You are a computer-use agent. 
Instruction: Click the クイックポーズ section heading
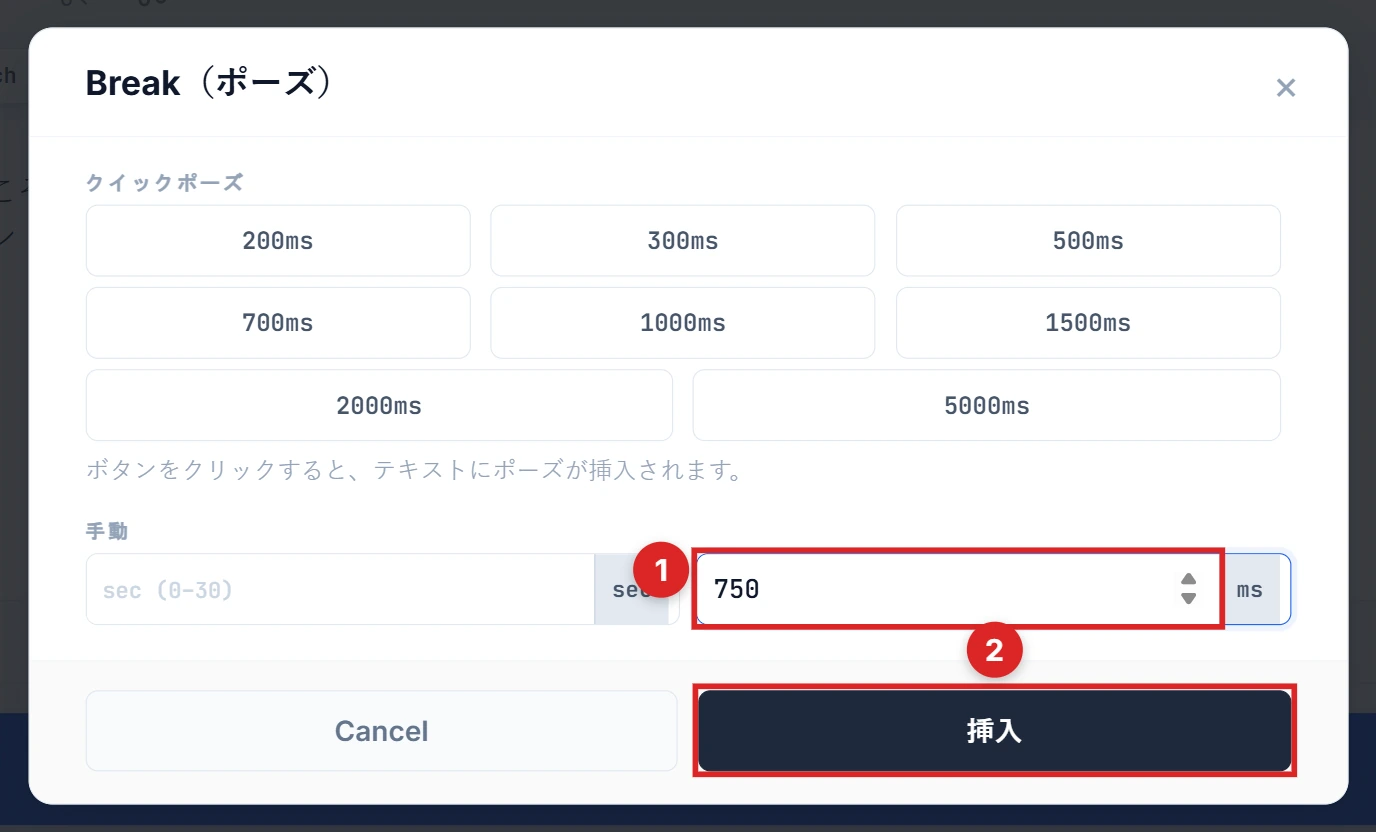164,182
